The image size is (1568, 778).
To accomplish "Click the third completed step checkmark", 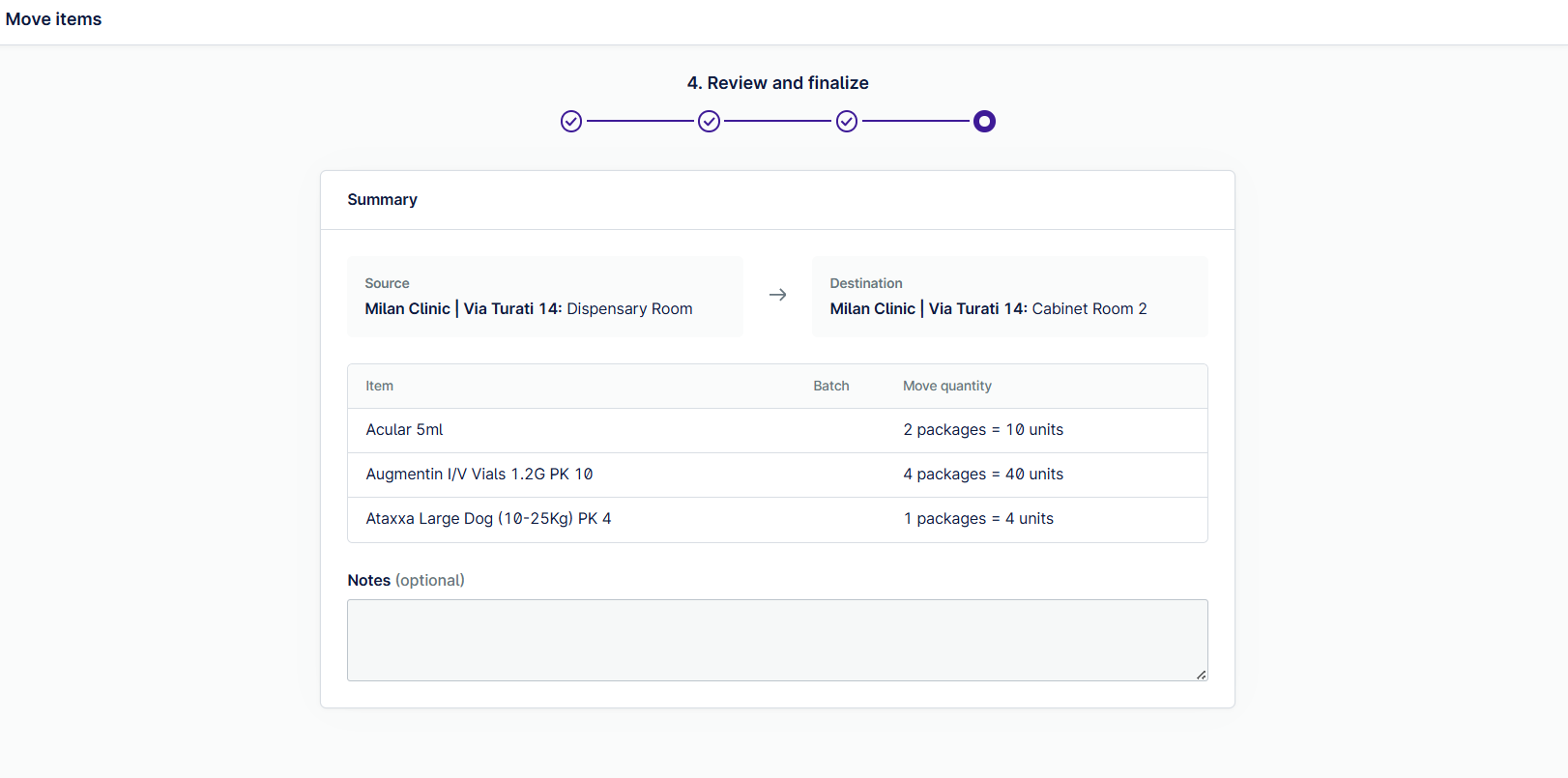I will (847, 122).
